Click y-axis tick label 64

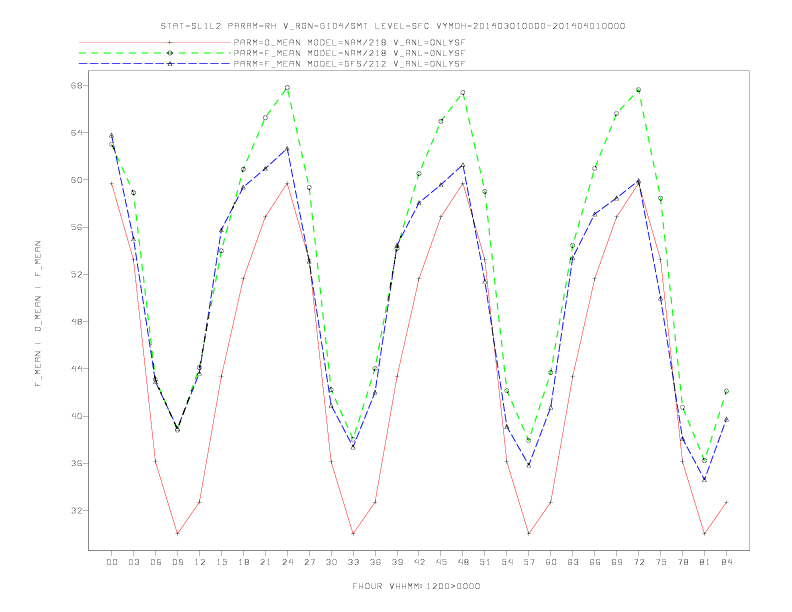(x=76, y=132)
